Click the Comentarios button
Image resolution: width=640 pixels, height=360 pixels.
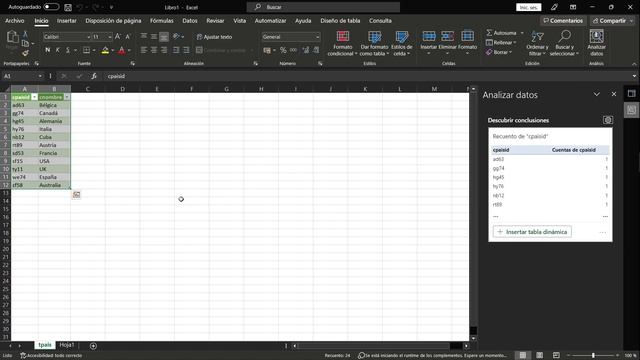point(563,21)
